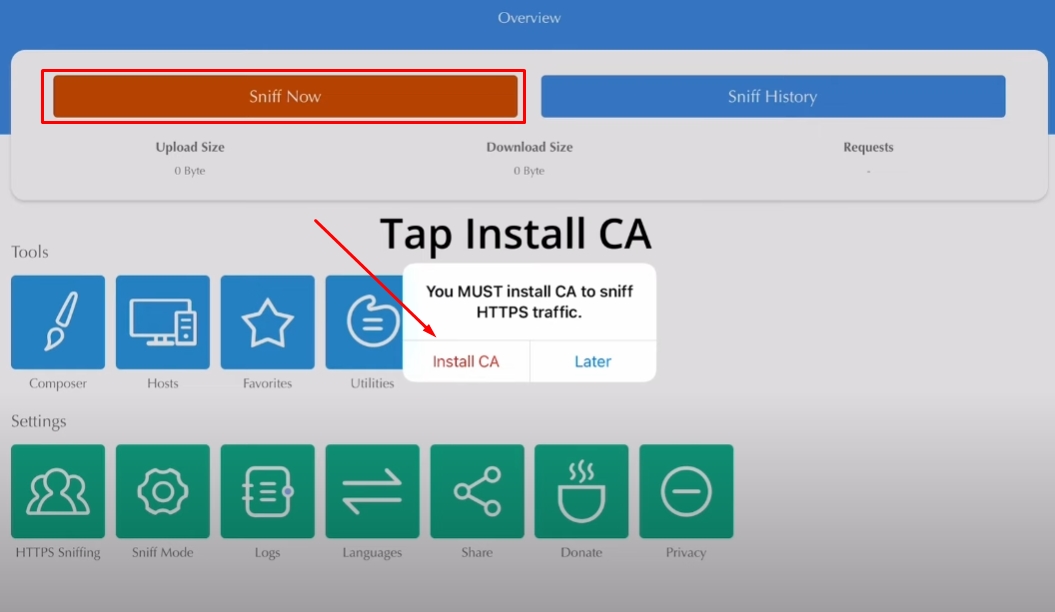Tap the Share icon tile

pos(477,491)
